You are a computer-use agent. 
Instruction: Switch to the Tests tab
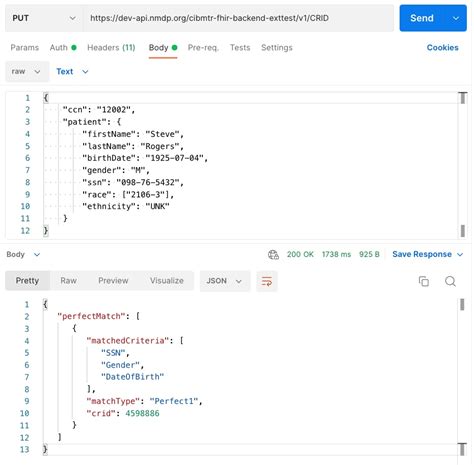pyautogui.click(x=240, y=48)
